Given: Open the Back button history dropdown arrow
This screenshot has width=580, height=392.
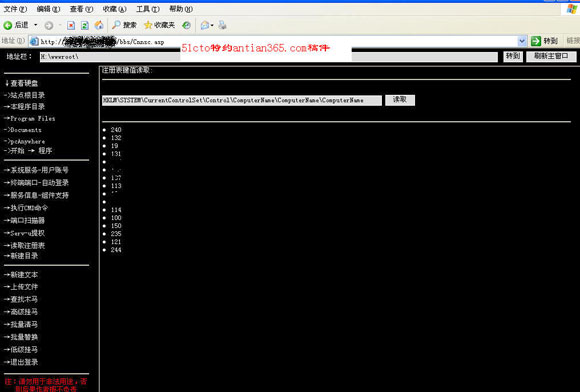Looking at the screenshot, I should tap(36, 25).
